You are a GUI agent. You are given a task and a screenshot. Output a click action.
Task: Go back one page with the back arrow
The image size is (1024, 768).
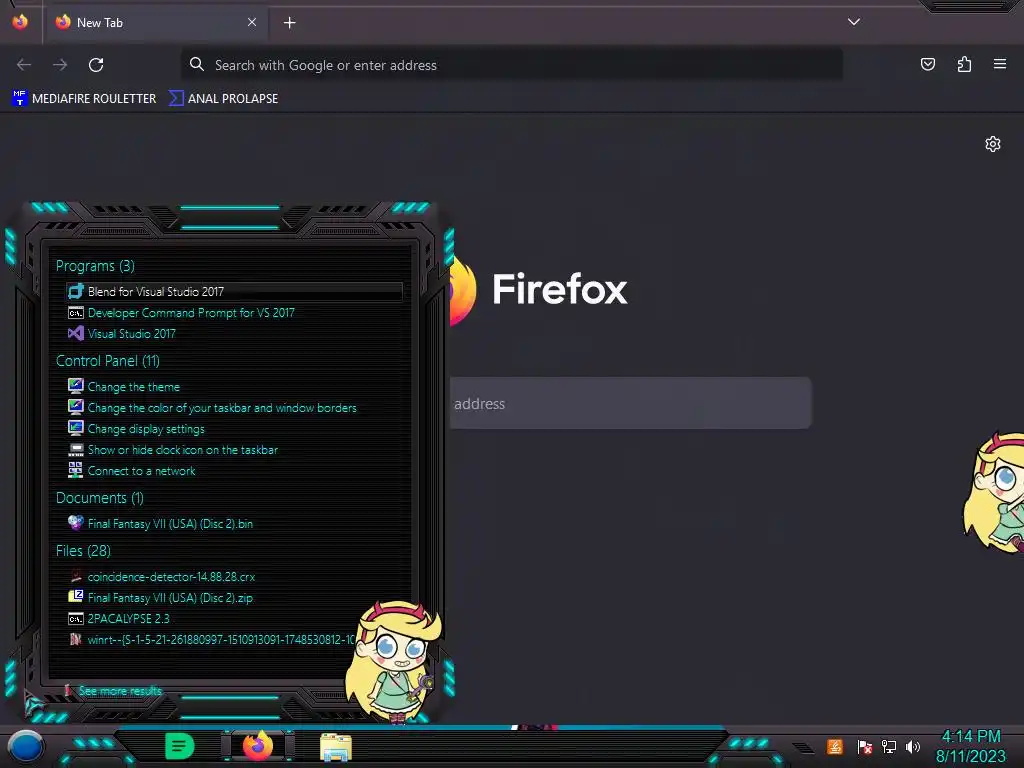24,65
